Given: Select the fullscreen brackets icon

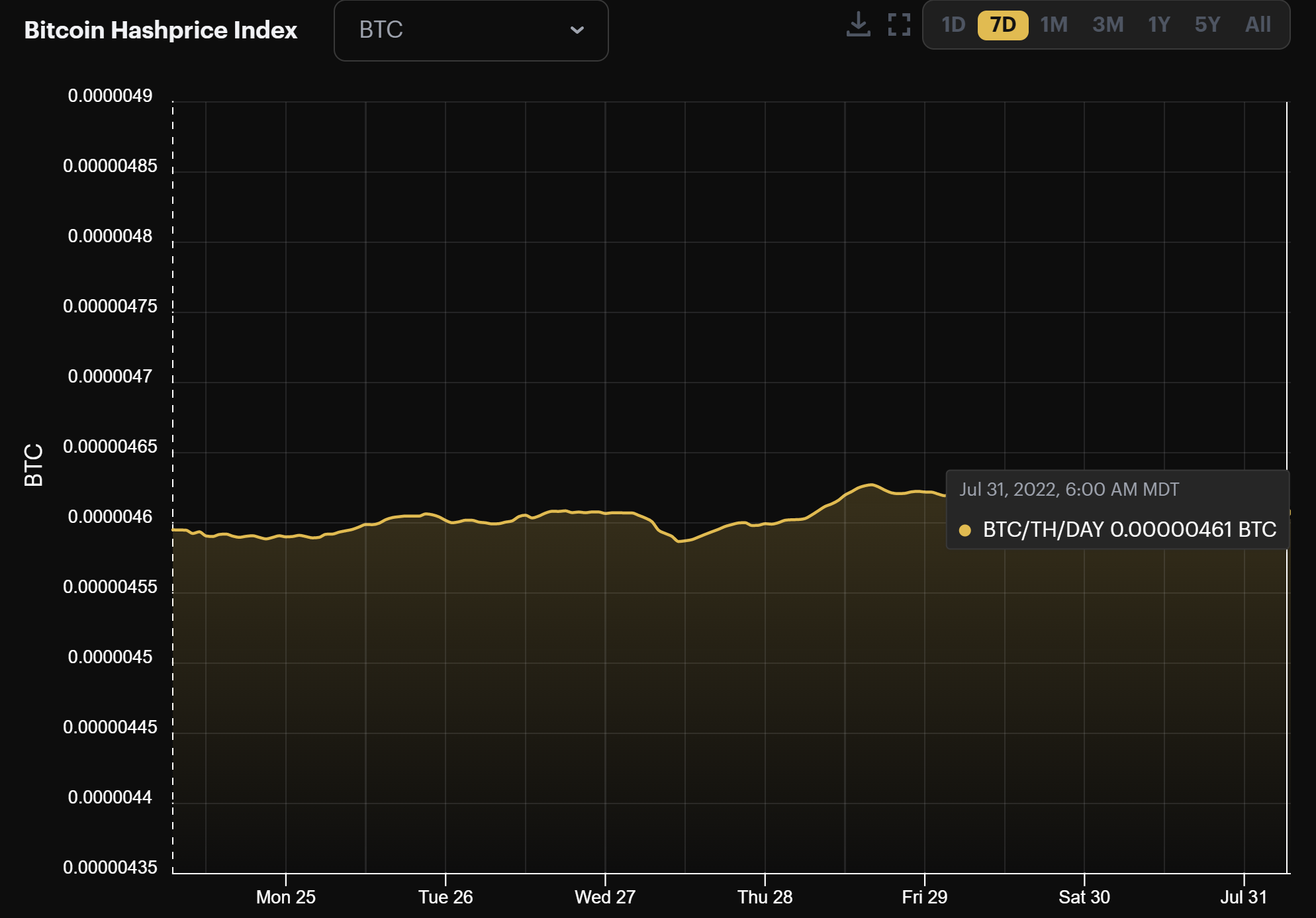Looking at the screenshot, I should [x=898, y=25].
